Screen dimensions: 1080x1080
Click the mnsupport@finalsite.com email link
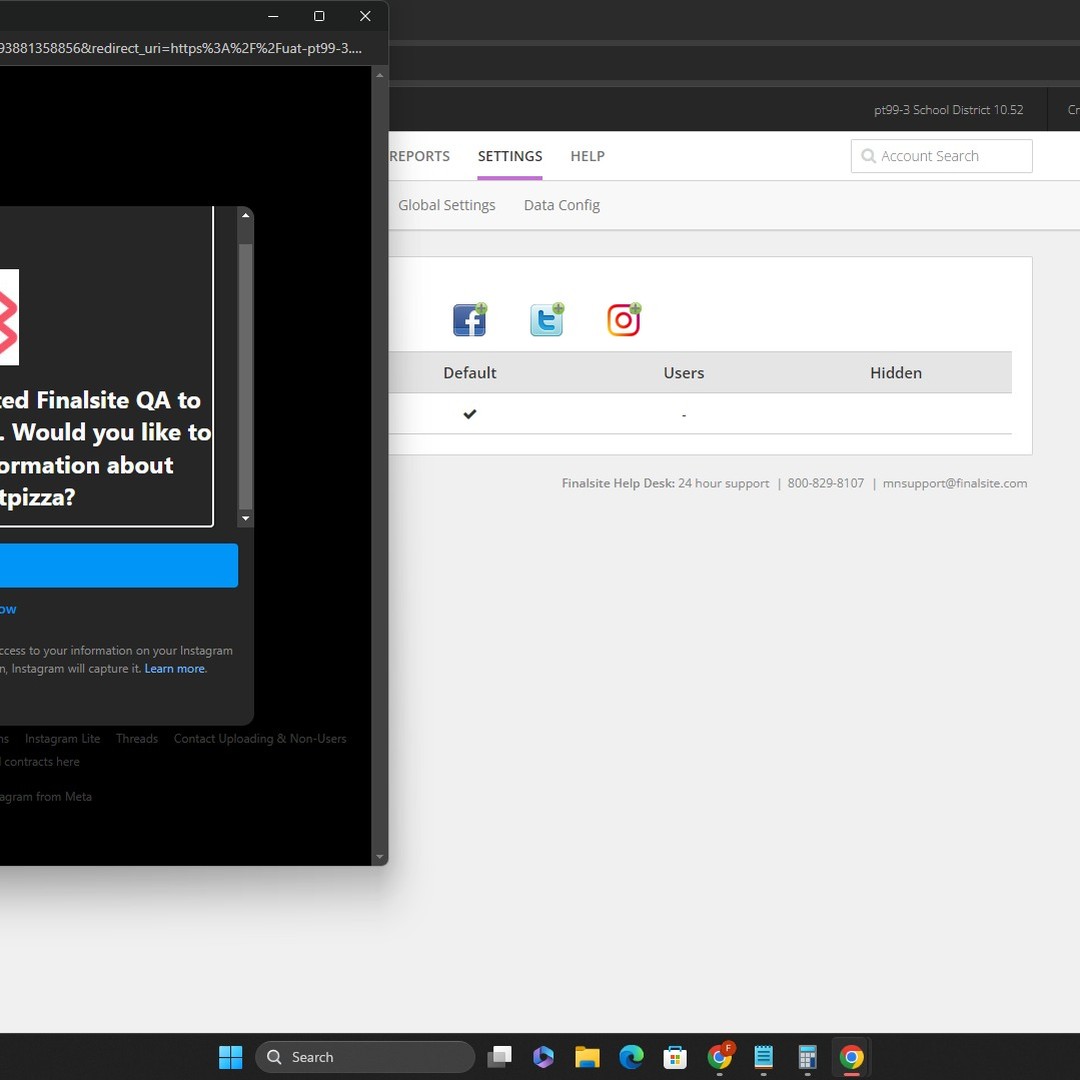tap(955, 484)
